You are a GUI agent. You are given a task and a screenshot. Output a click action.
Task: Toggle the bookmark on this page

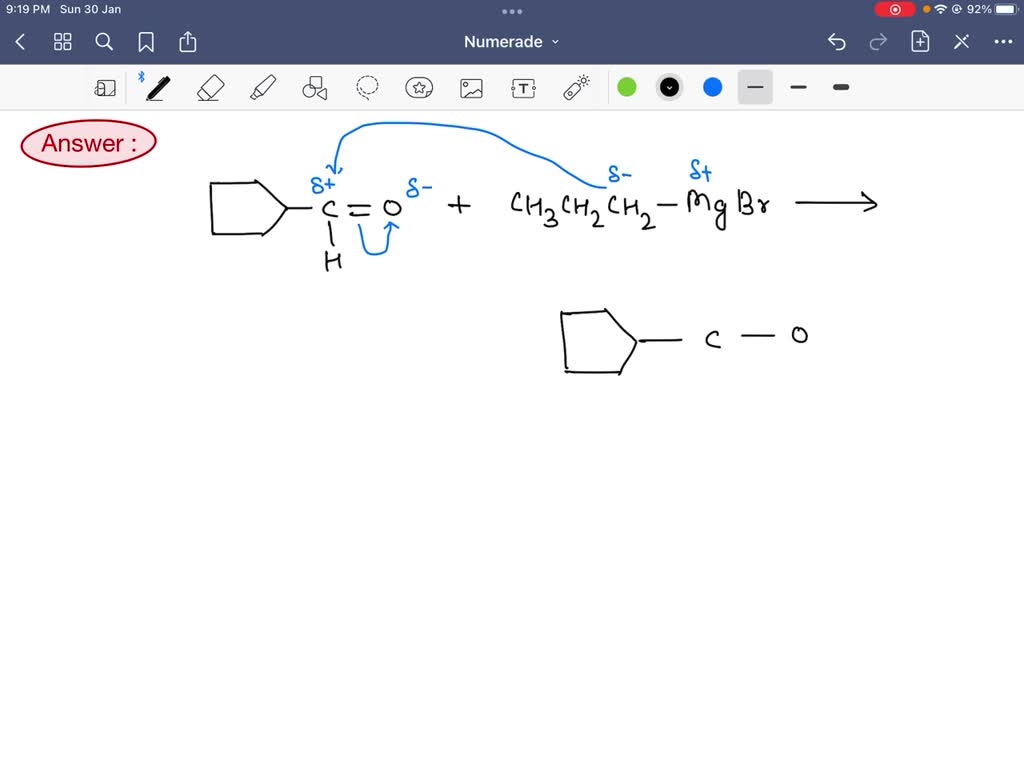pyautogui.click(x=146, y=42)
